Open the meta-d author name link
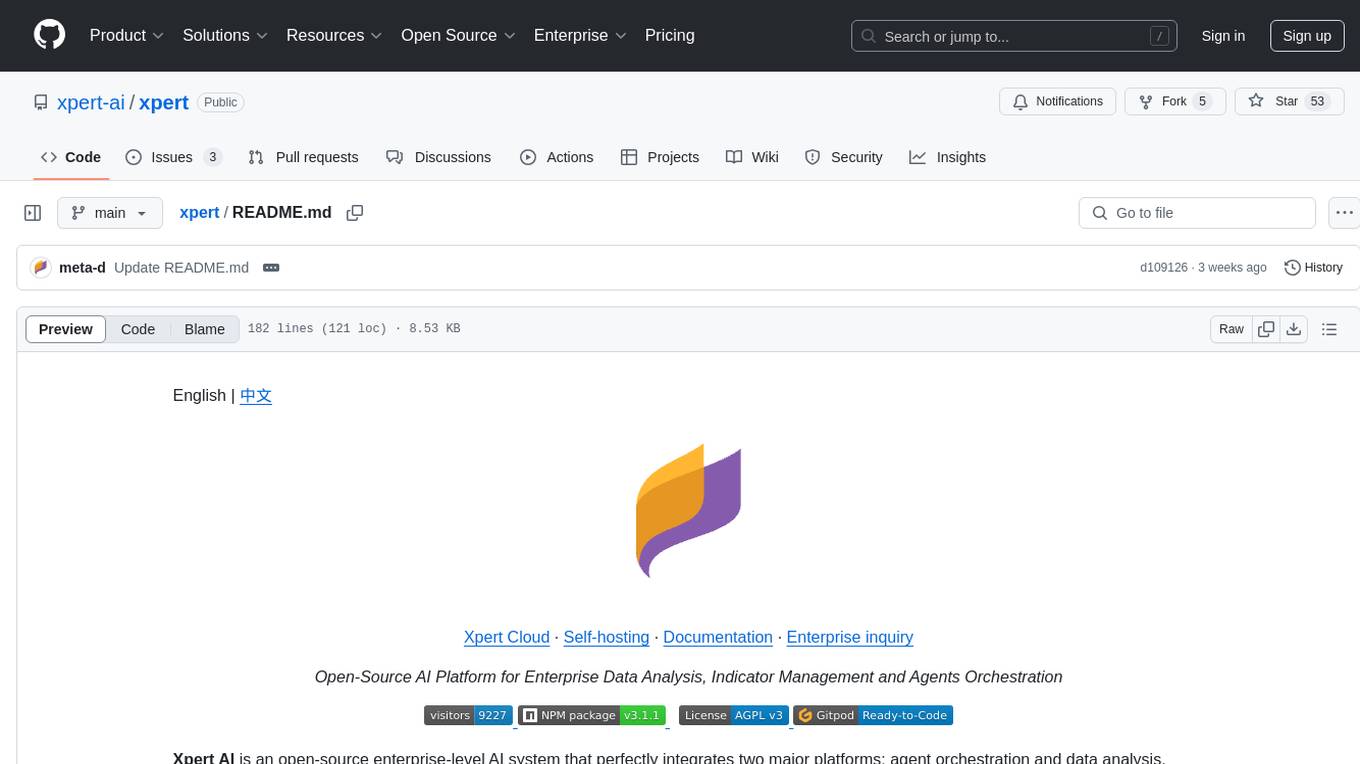This screenshot has width=1360, height=764. (83, 268)
